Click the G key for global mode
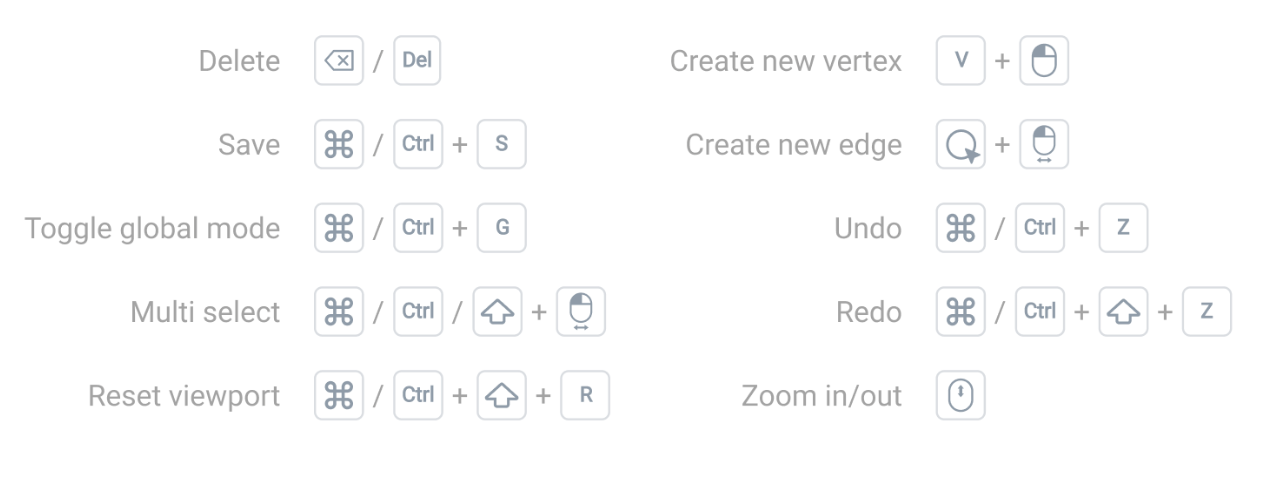1268x484 pixels. [x=501, y=228]
